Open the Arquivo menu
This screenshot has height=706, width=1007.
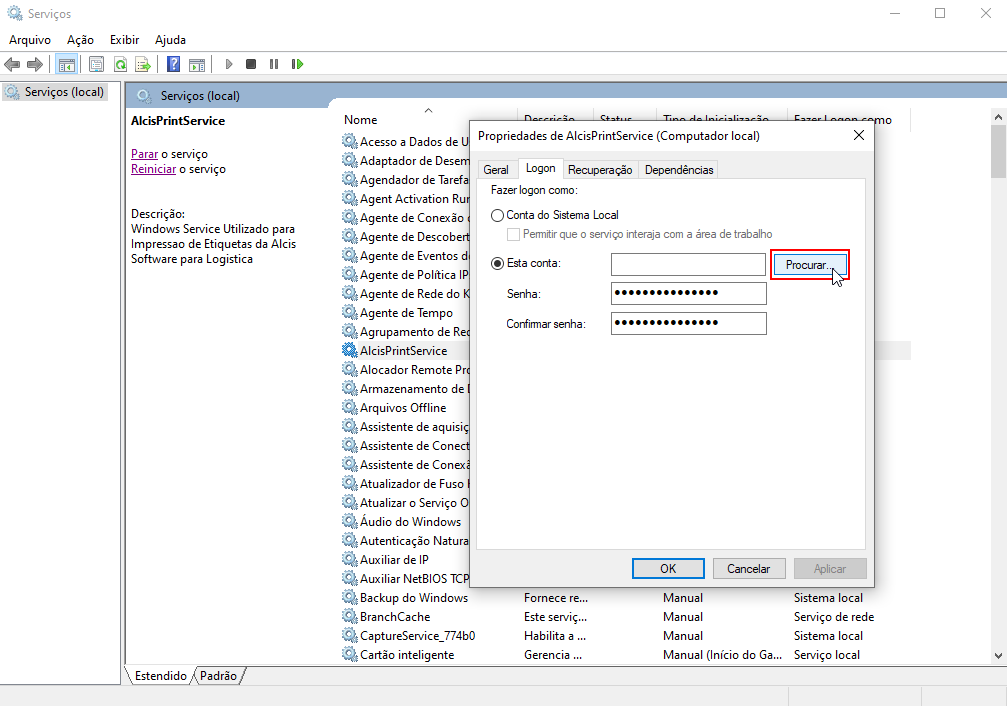tap(30, 40)
